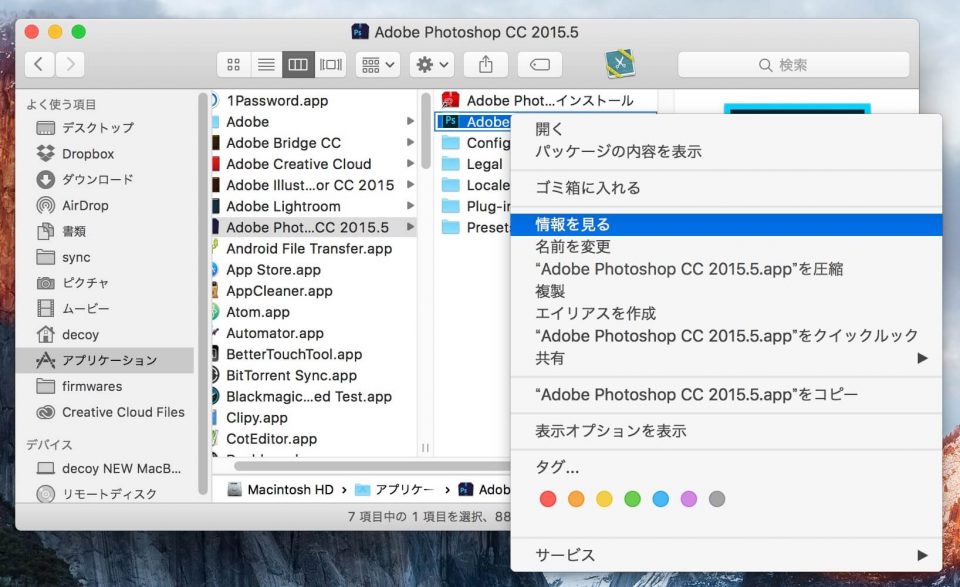Click the Applications column vertical scrollbar
960x587 pixels.
coord(426,130)
